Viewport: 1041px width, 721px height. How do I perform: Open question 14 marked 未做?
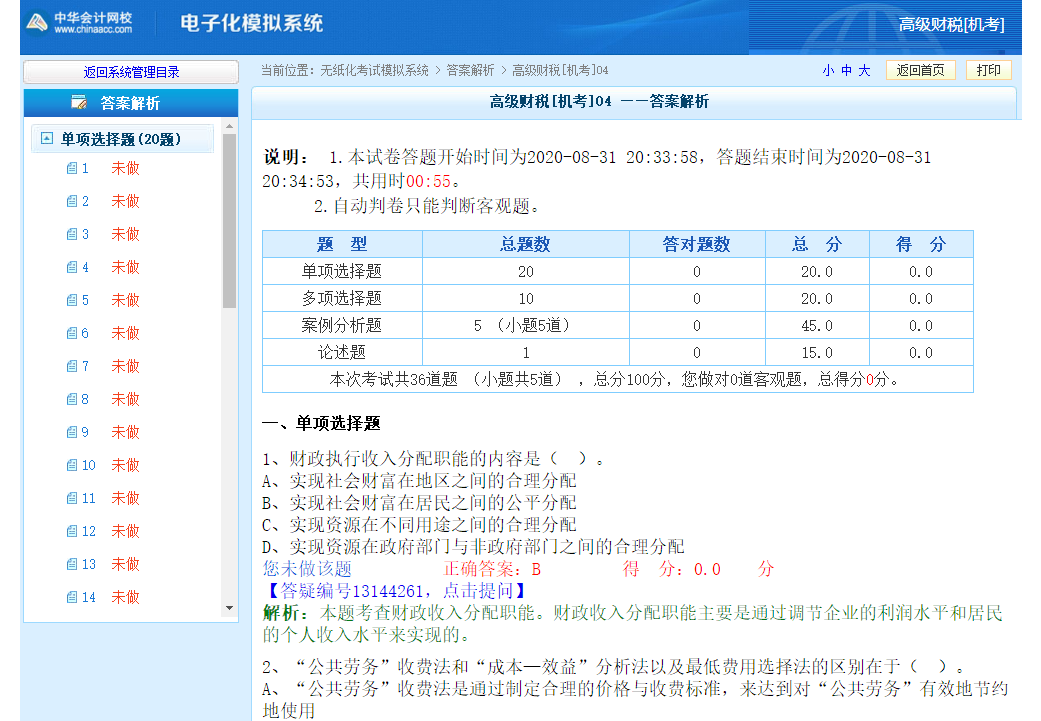(125, 597)
